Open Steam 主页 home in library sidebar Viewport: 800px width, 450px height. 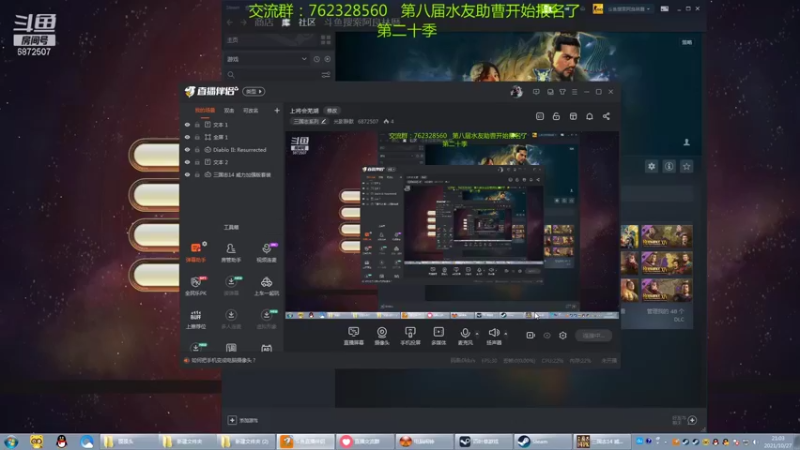coord(233,40)
